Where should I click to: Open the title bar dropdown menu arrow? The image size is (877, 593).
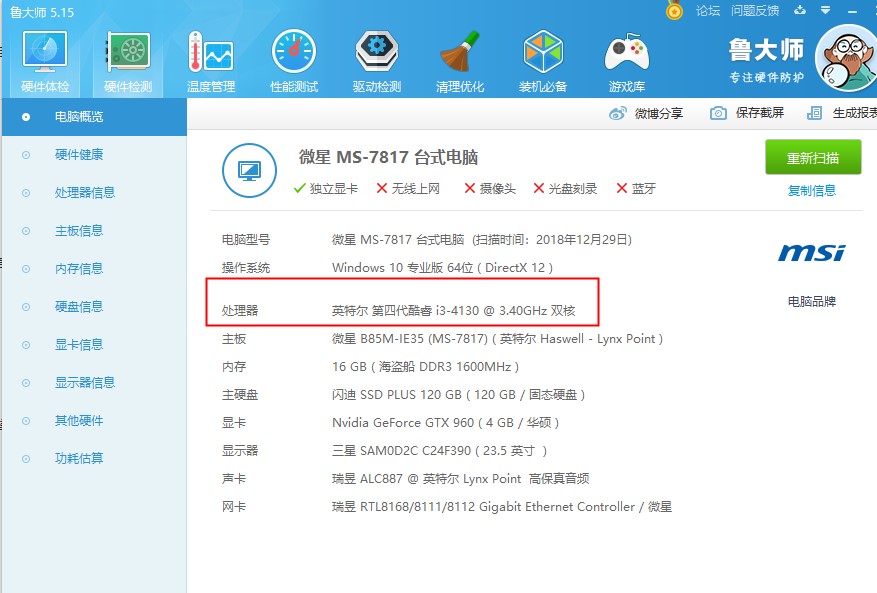coord(826,10)
